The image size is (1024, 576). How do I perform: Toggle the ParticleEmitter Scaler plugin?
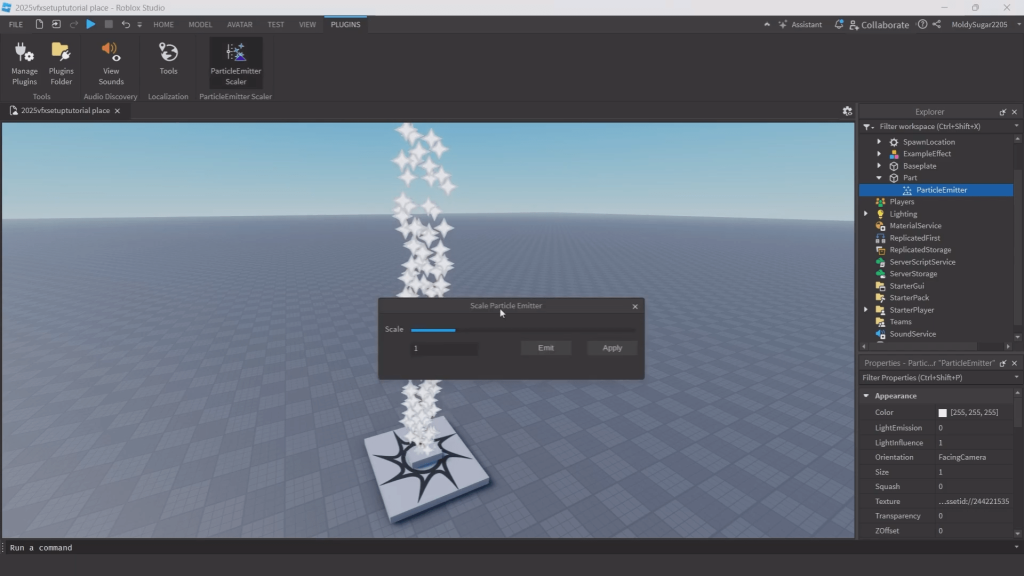click(236, 63)
